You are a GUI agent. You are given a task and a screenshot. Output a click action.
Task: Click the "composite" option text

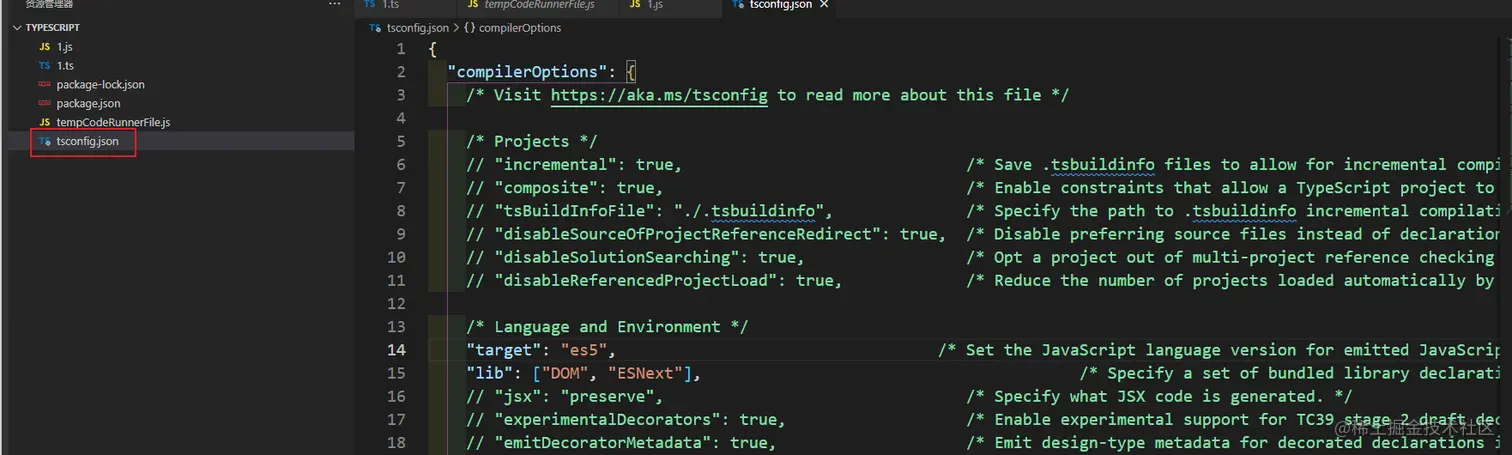pos(546,187)
